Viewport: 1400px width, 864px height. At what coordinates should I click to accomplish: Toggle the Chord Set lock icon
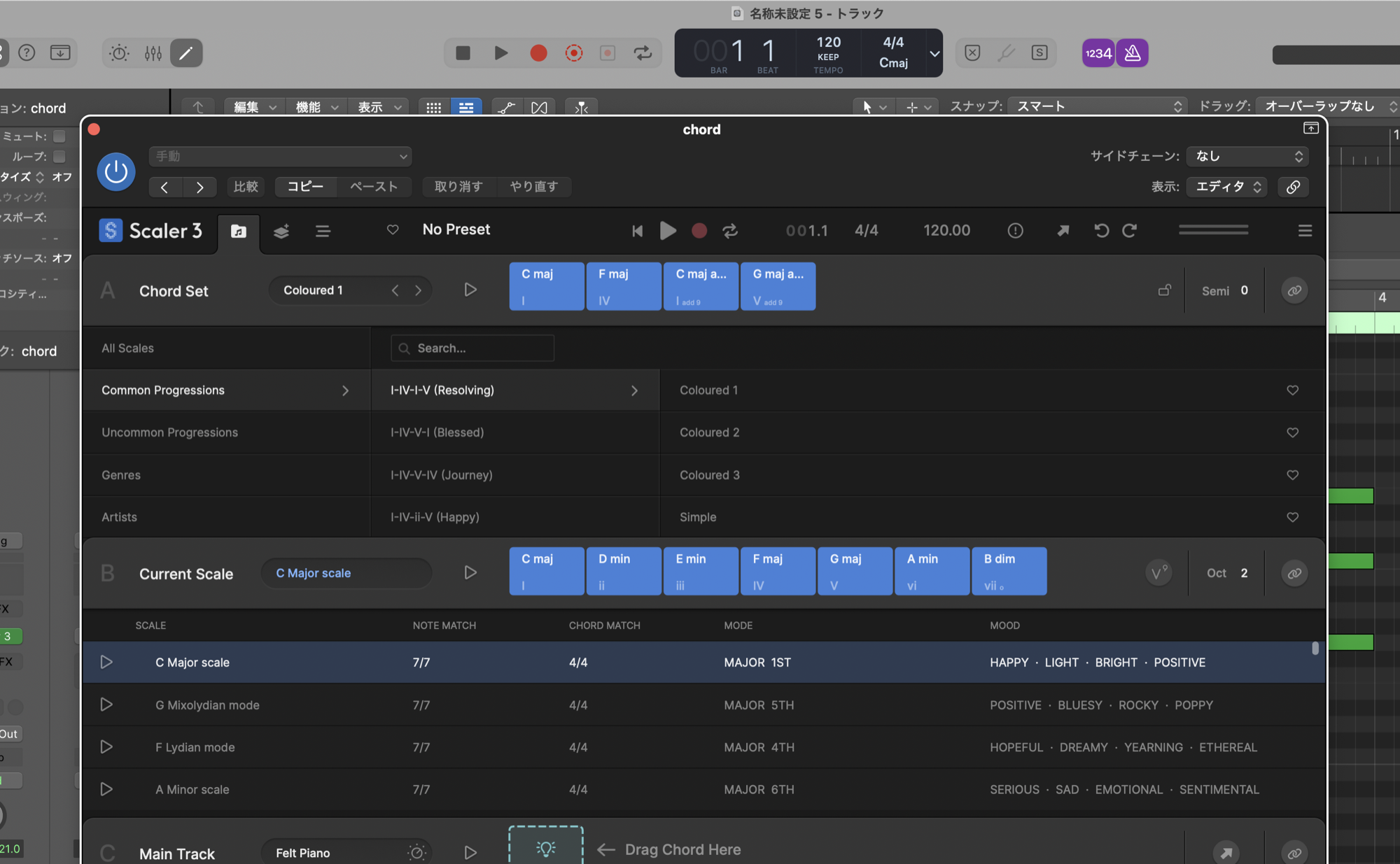(1164, 290)
